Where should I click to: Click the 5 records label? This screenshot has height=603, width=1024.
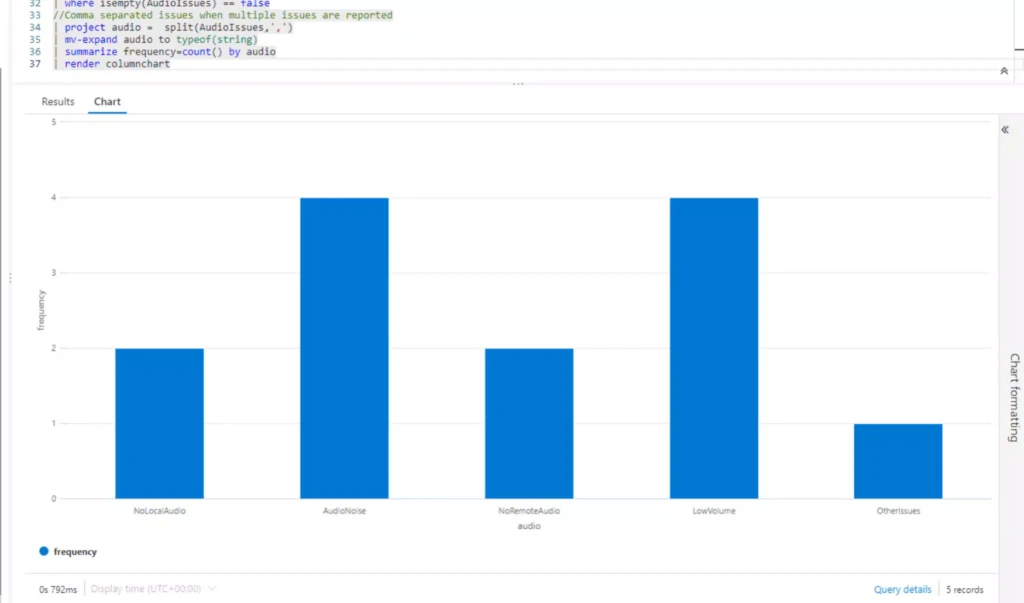[x=963, y=589]
